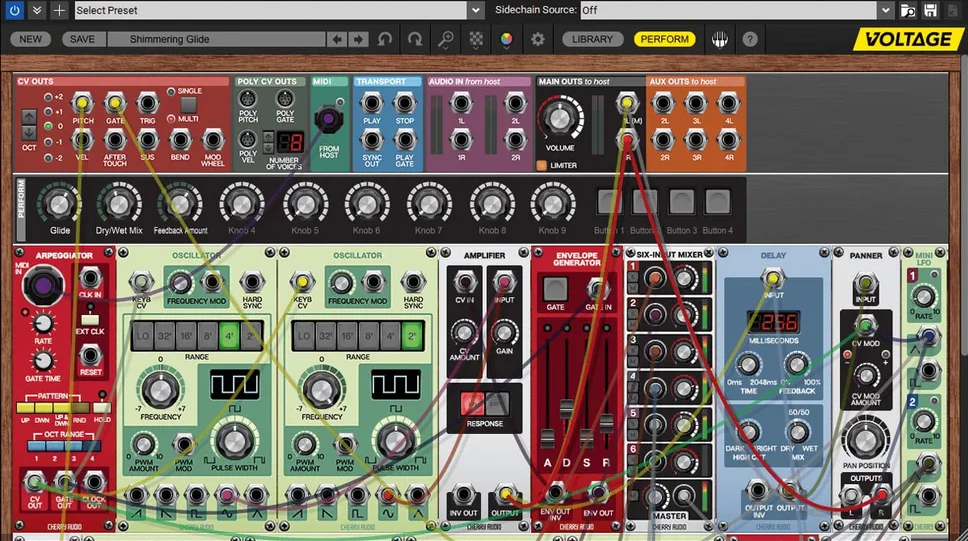
Task: Open the settings gear
Action: point(538,39)
